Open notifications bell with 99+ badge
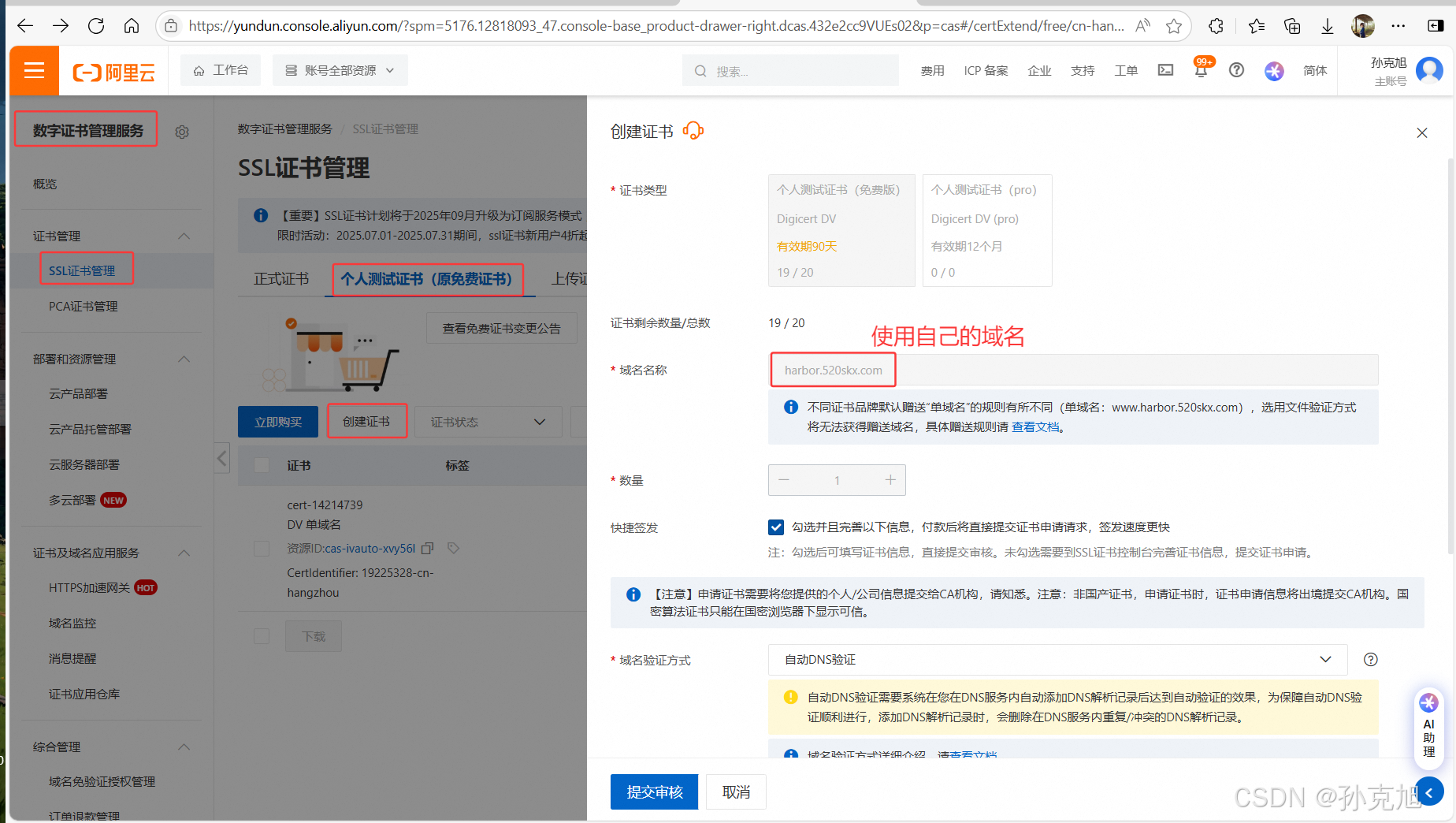The height and width of the screenshot is (823, 1456). pos(1201,69)
